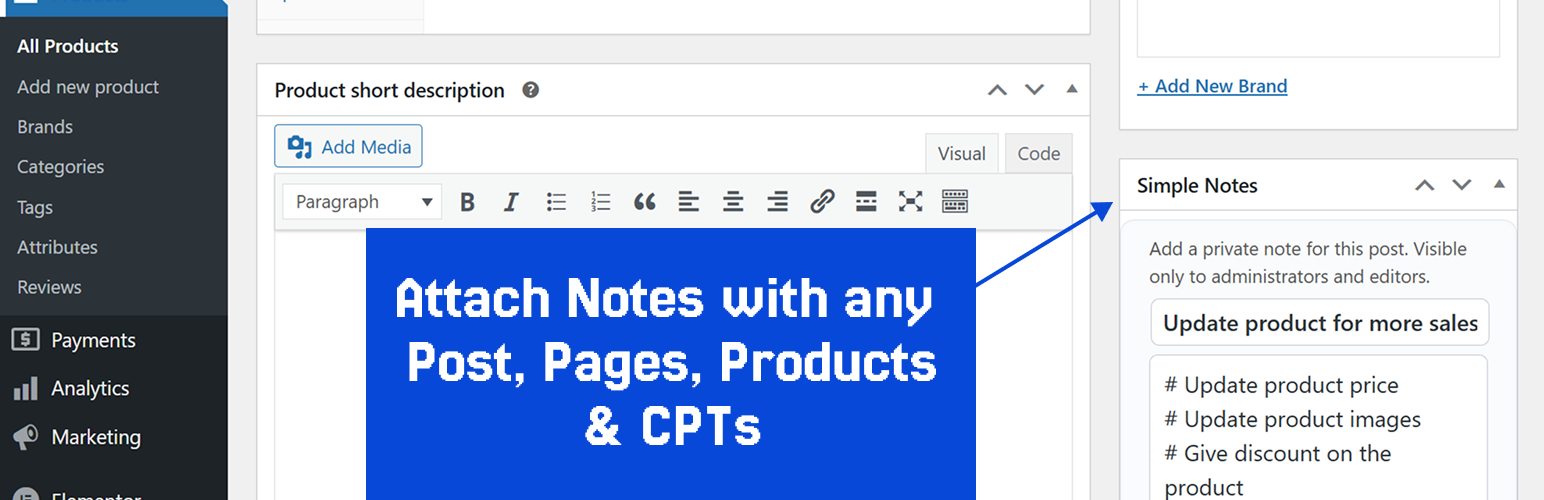Open Reviews submenu item
Screen dimensions: 1544x500
pos(49,287)
